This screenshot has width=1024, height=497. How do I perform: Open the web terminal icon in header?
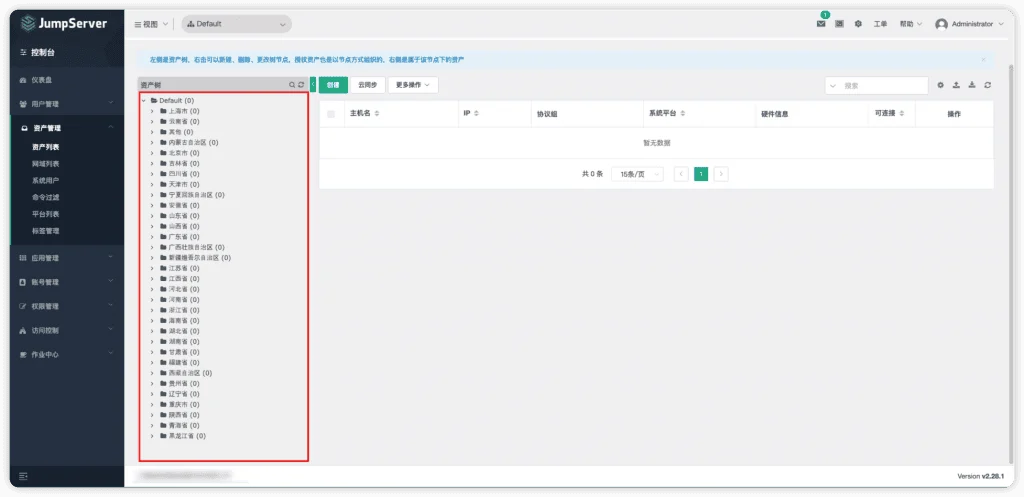click(839, 24)
